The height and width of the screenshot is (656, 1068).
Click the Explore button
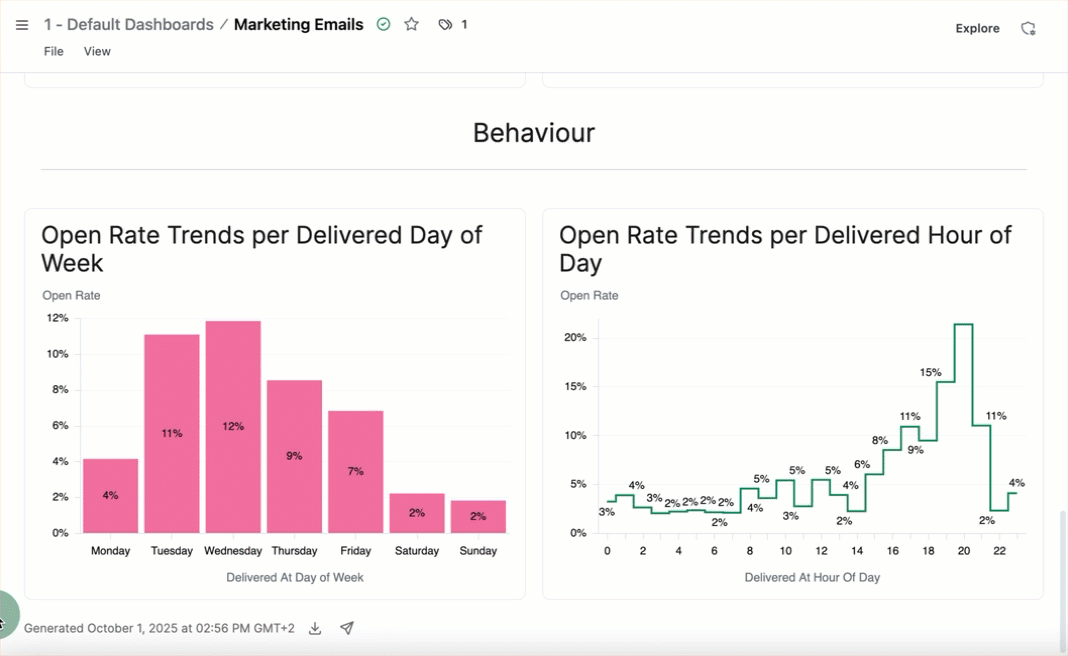[x=977, y=28]
